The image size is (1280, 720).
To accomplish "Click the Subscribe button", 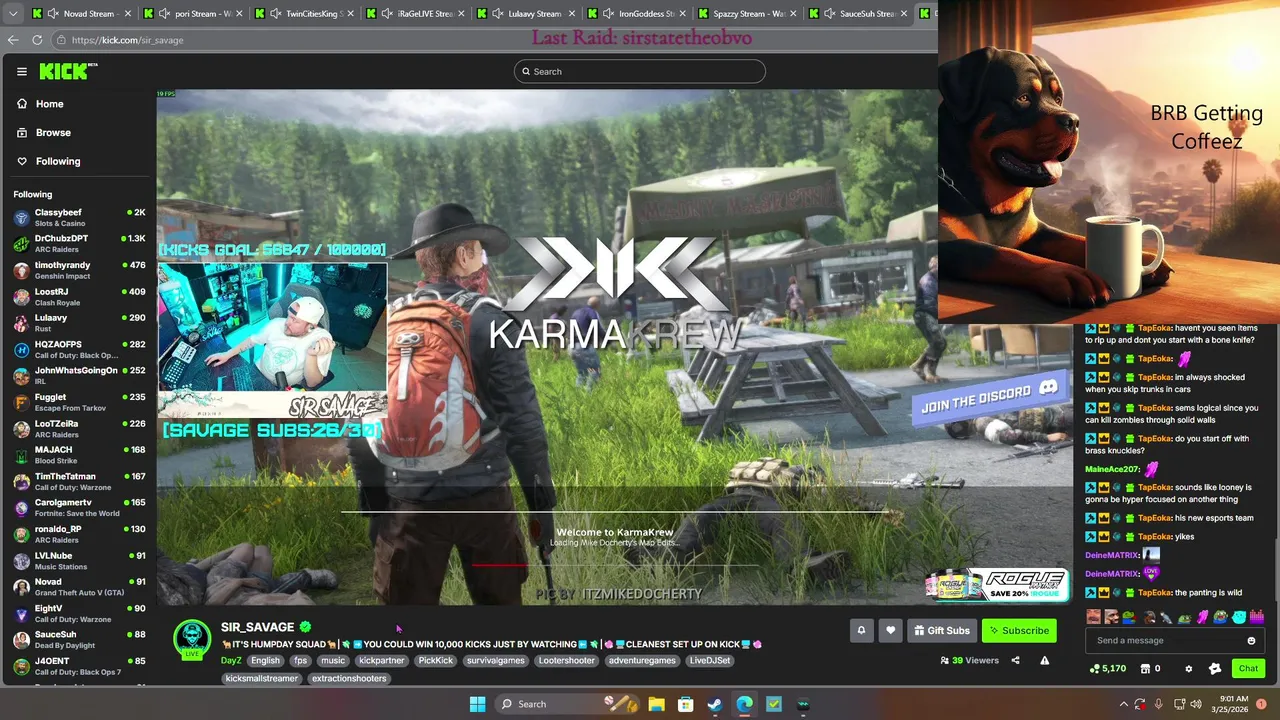I will (1019, 630).
